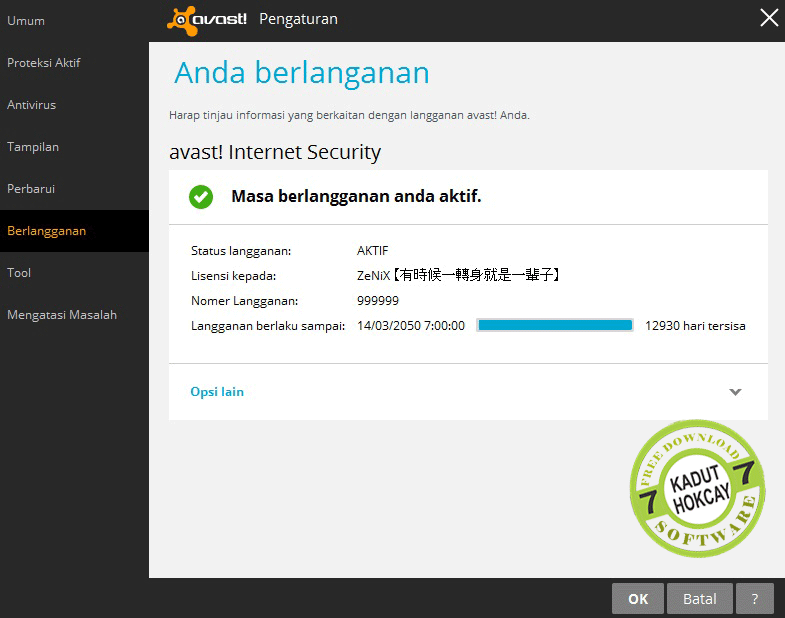Click the ZeNiX licensee name
Screen dimensions: 785x618
458,275
